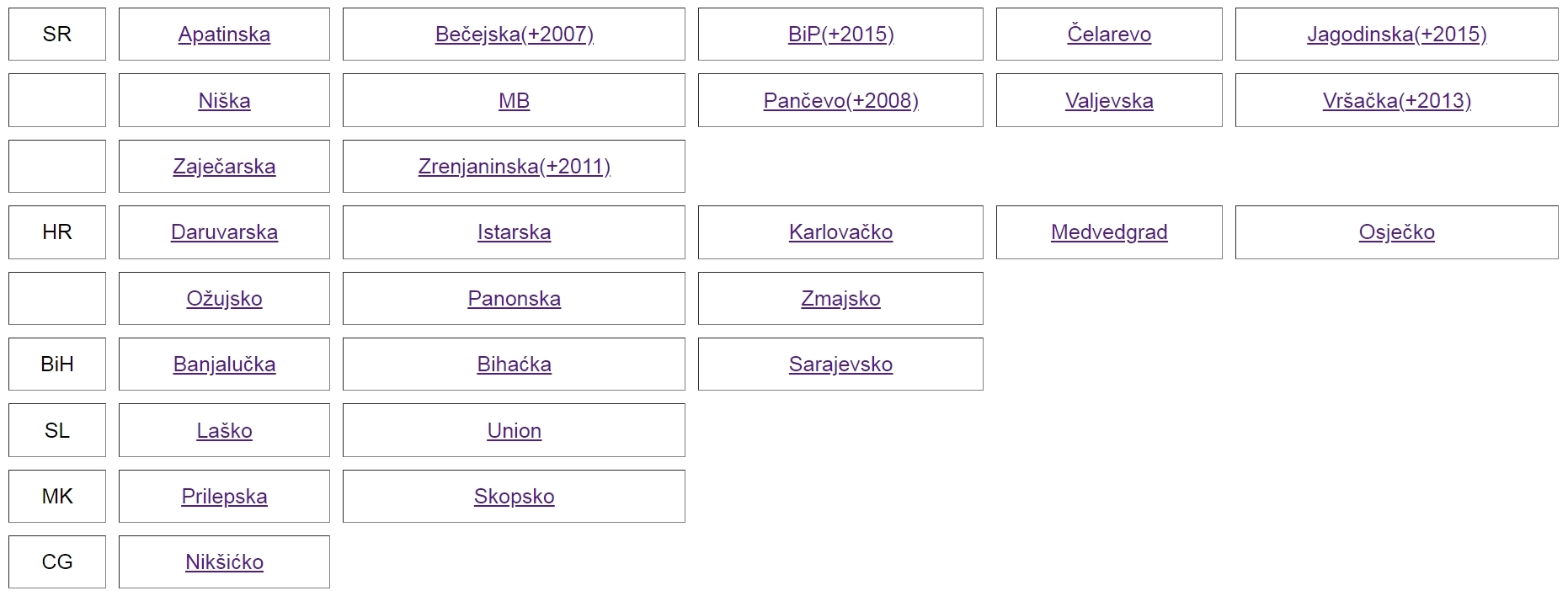Click the Niška link

pos(224,101)
